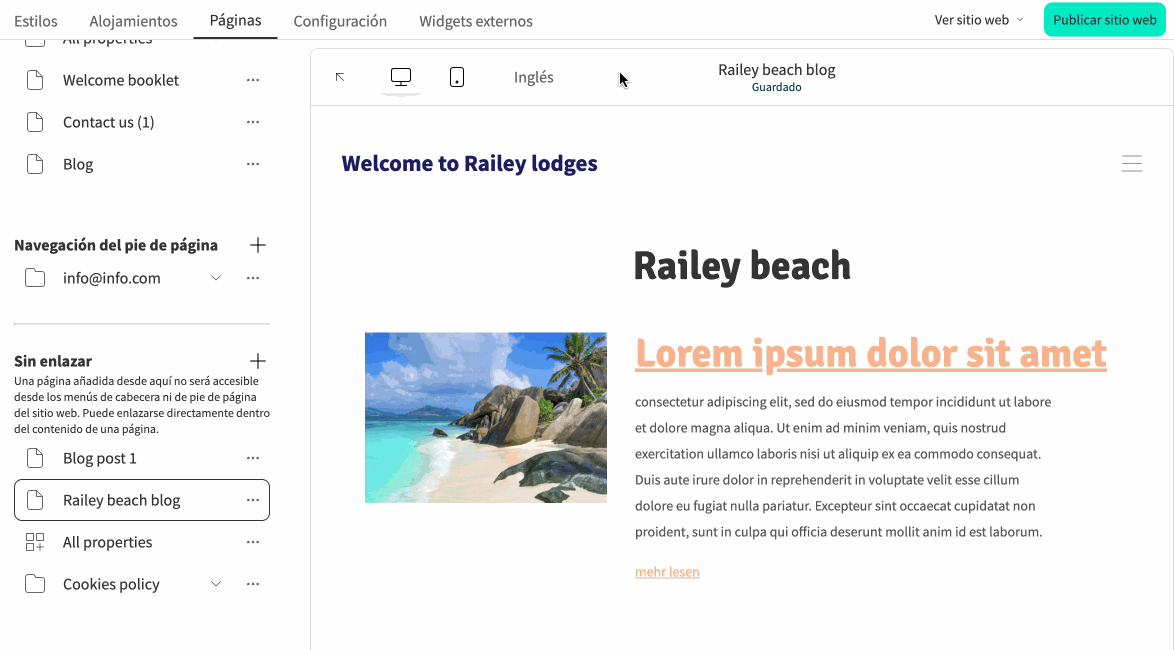
Task: Select the Blog page in sidebar
Action: pyautogui.click(x=78, y=164)
